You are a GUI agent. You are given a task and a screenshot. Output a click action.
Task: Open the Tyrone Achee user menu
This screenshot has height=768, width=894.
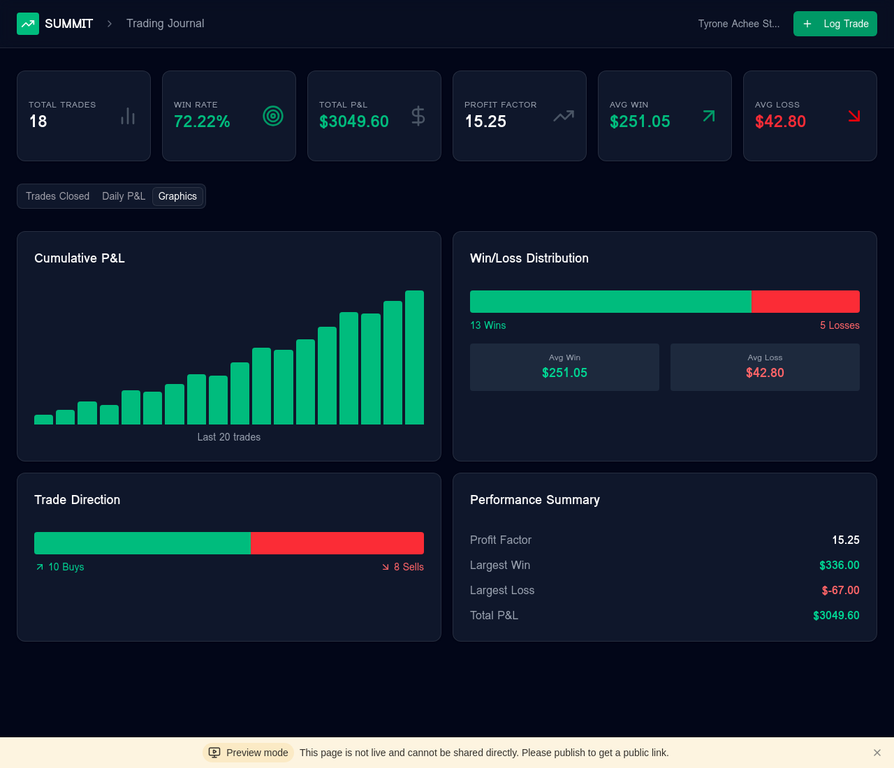point(738,23)
